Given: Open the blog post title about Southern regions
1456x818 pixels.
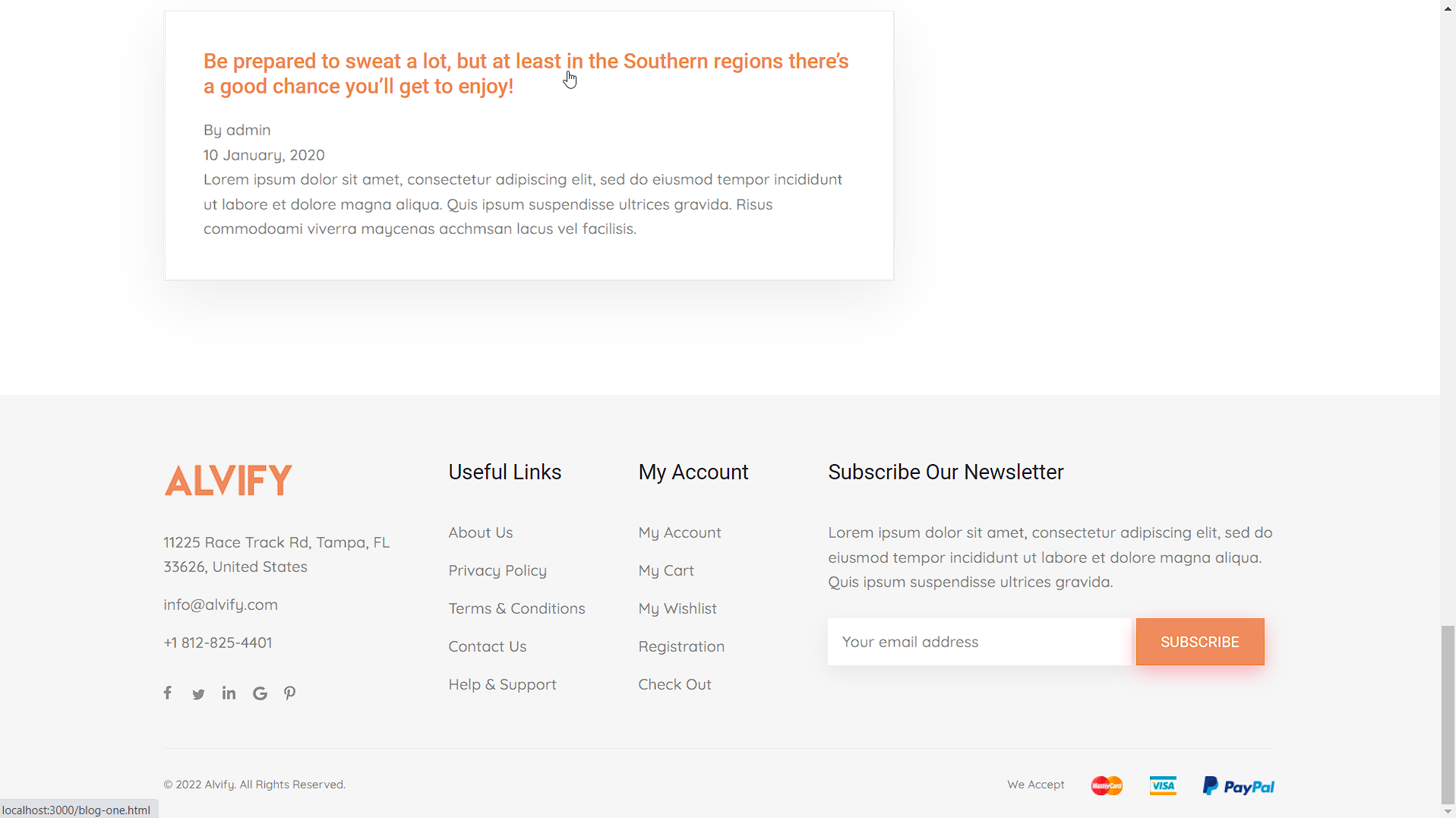Looking at the screenshot, I should [526, 74].
